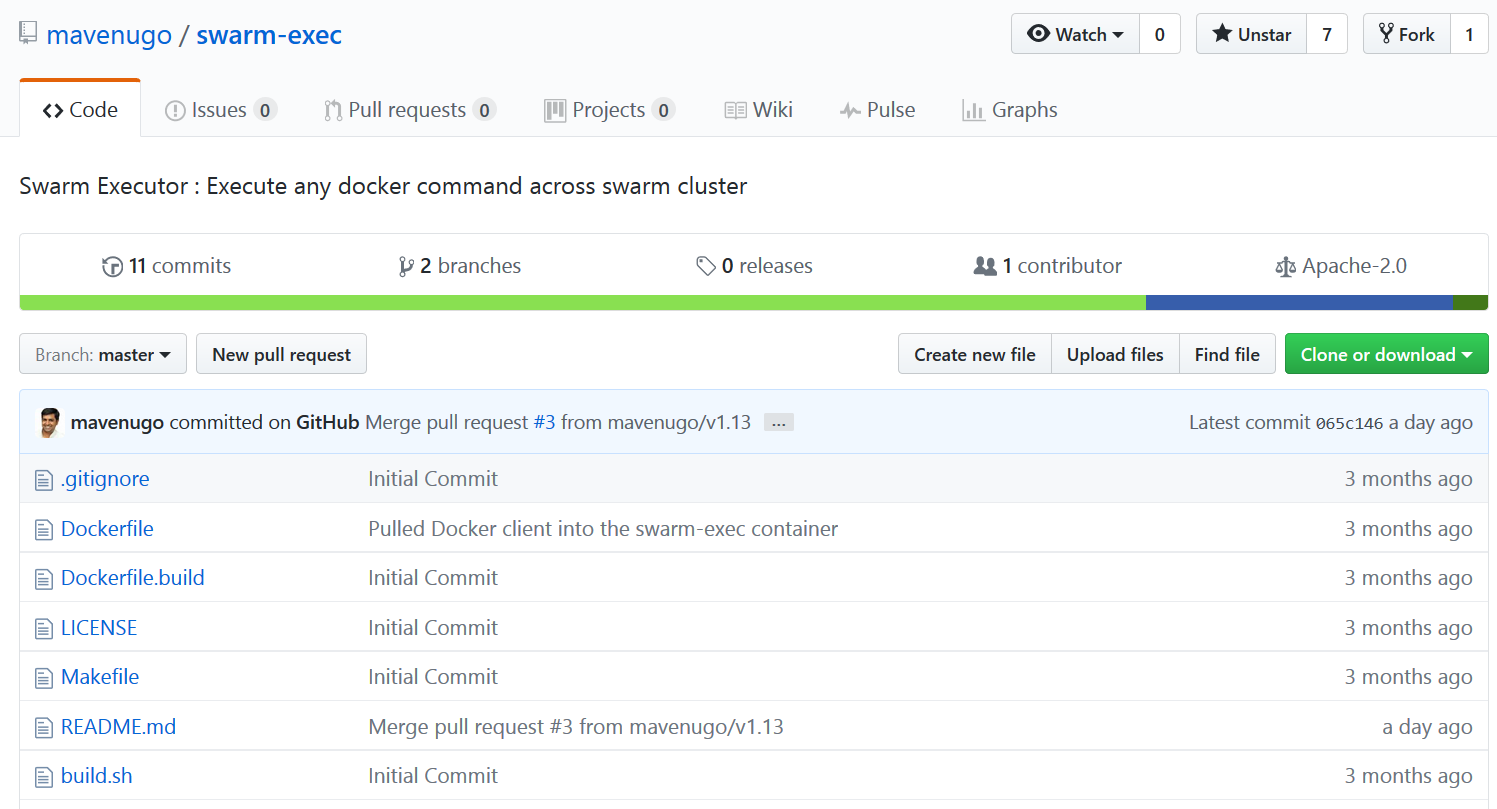
Task: Open the README.md file link
Action: 118,727
